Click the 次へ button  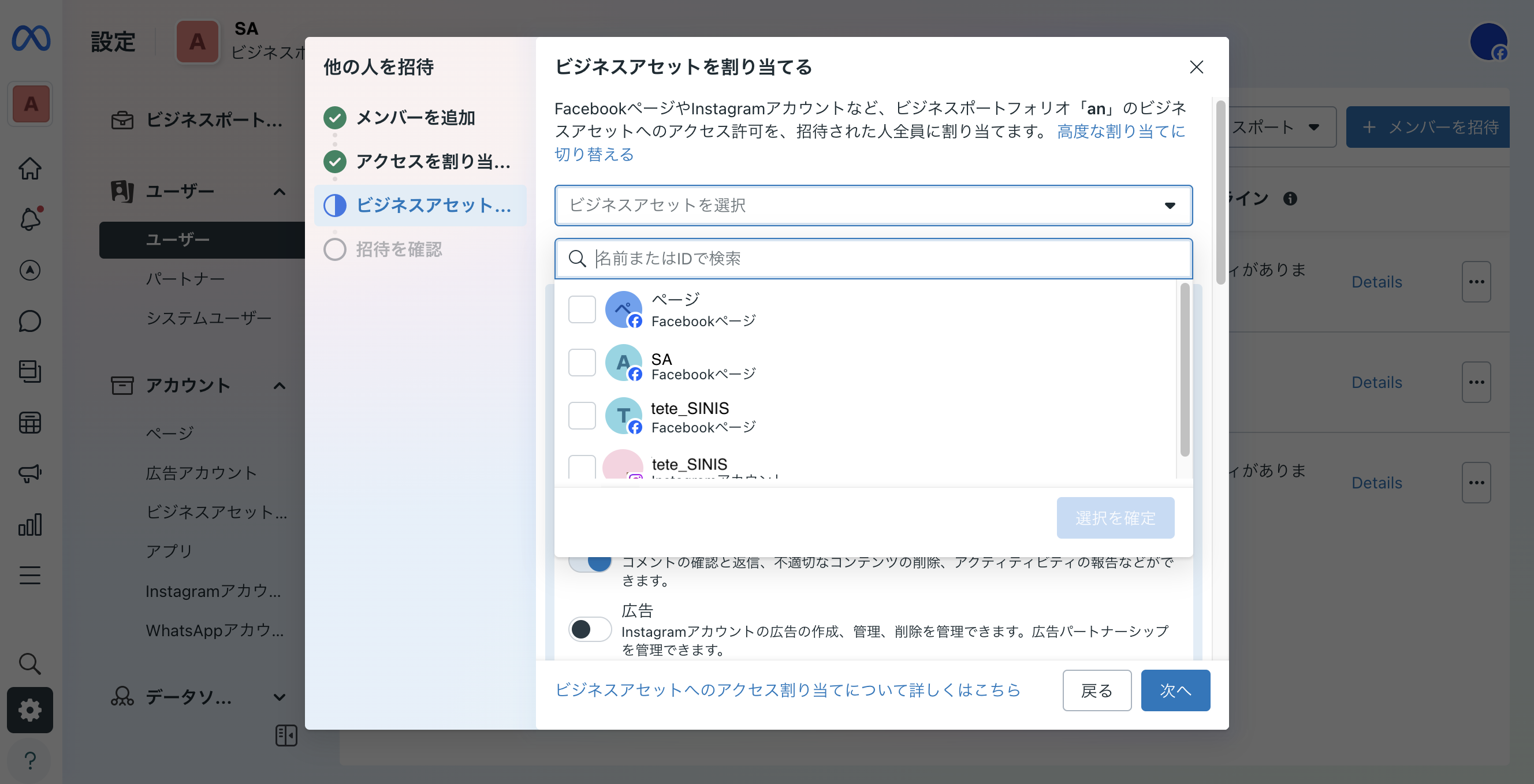click(x=1174, y=690)
